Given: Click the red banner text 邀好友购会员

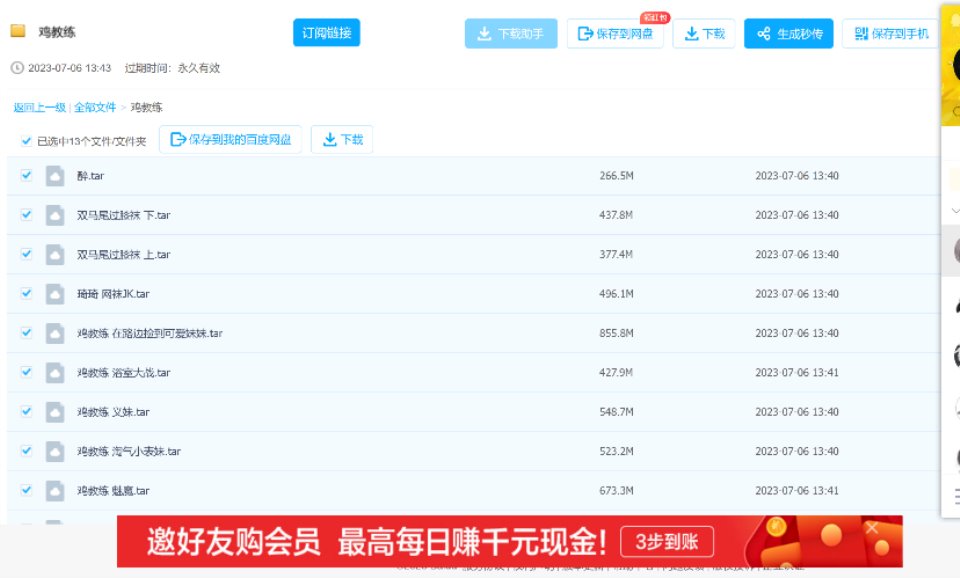Looking at the screenshot, I should tap(233, 542).
